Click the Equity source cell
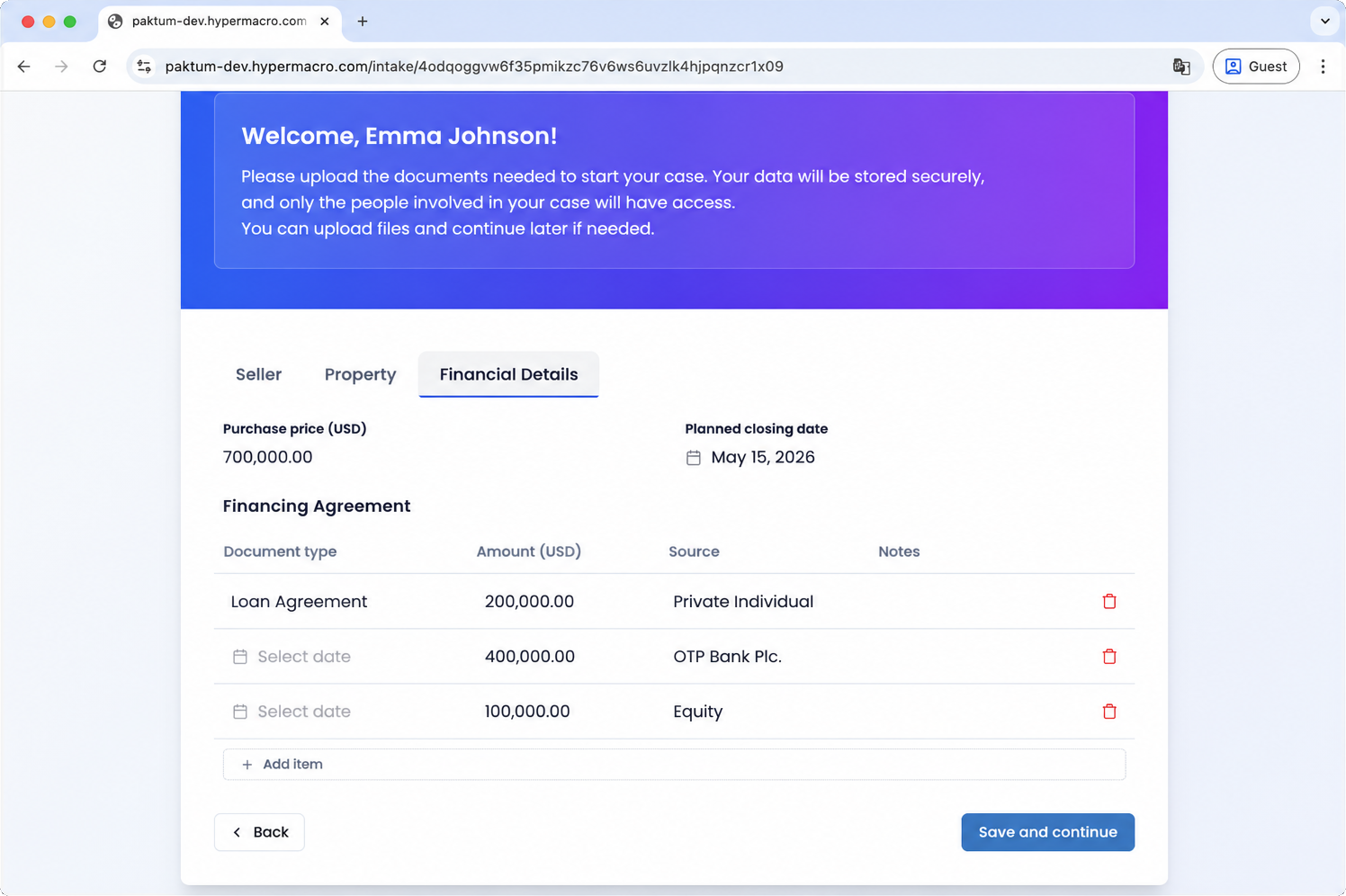The height and width of the screenshot is (896, 1346). pyautogui.click(x=698, y=712)
